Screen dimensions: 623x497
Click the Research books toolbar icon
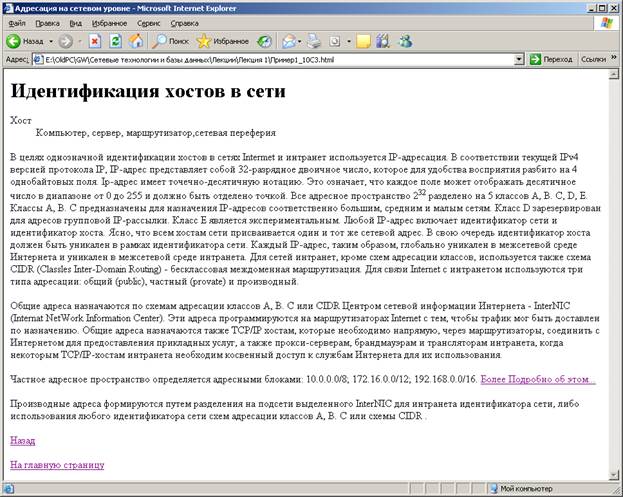pyautogui.click(x=383, y=41)
